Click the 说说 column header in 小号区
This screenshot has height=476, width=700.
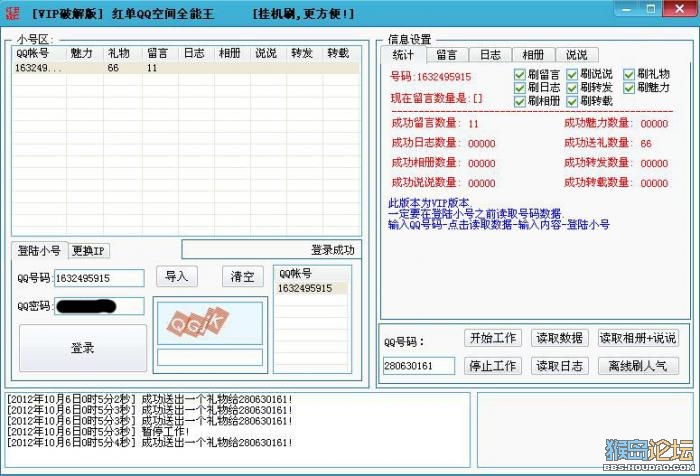268,53
